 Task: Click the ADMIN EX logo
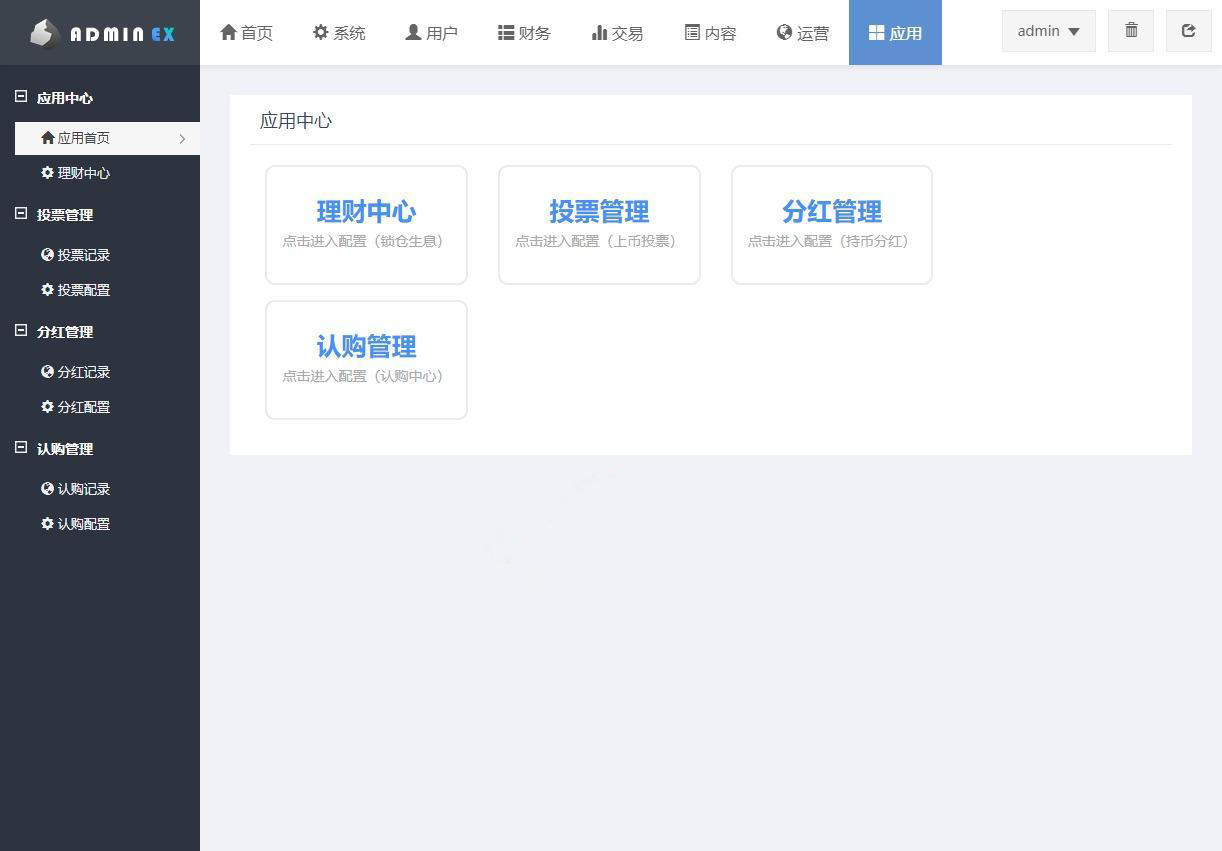[x=101, y=33]
